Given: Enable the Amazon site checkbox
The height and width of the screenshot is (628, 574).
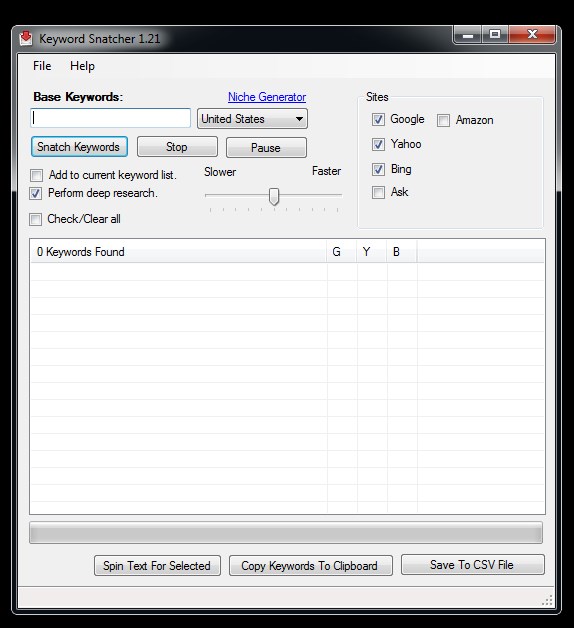Looking at the screenshot, I should point(443,120).
